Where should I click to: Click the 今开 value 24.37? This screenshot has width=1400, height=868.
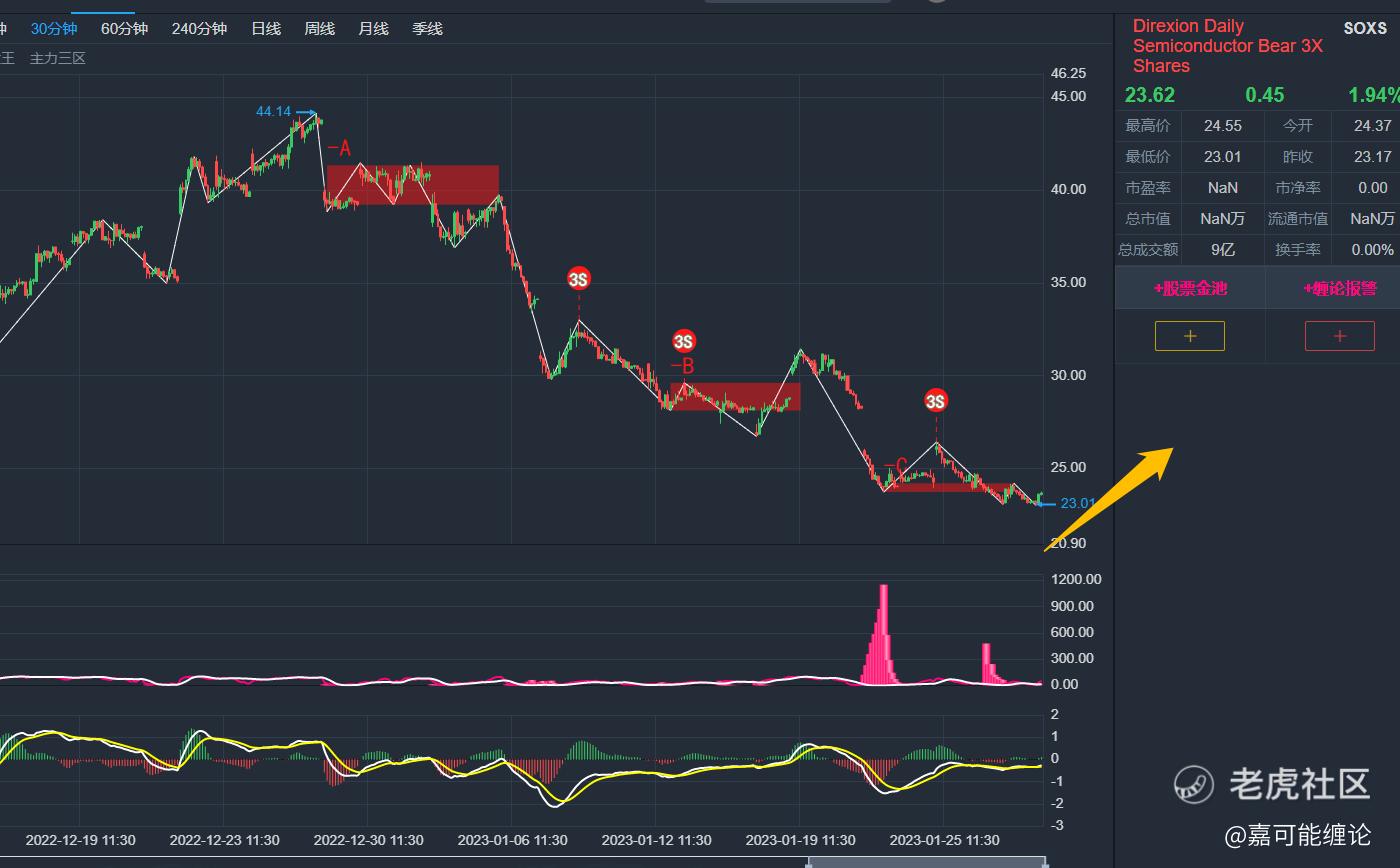pyautogui.click(x=1372, y=126)
